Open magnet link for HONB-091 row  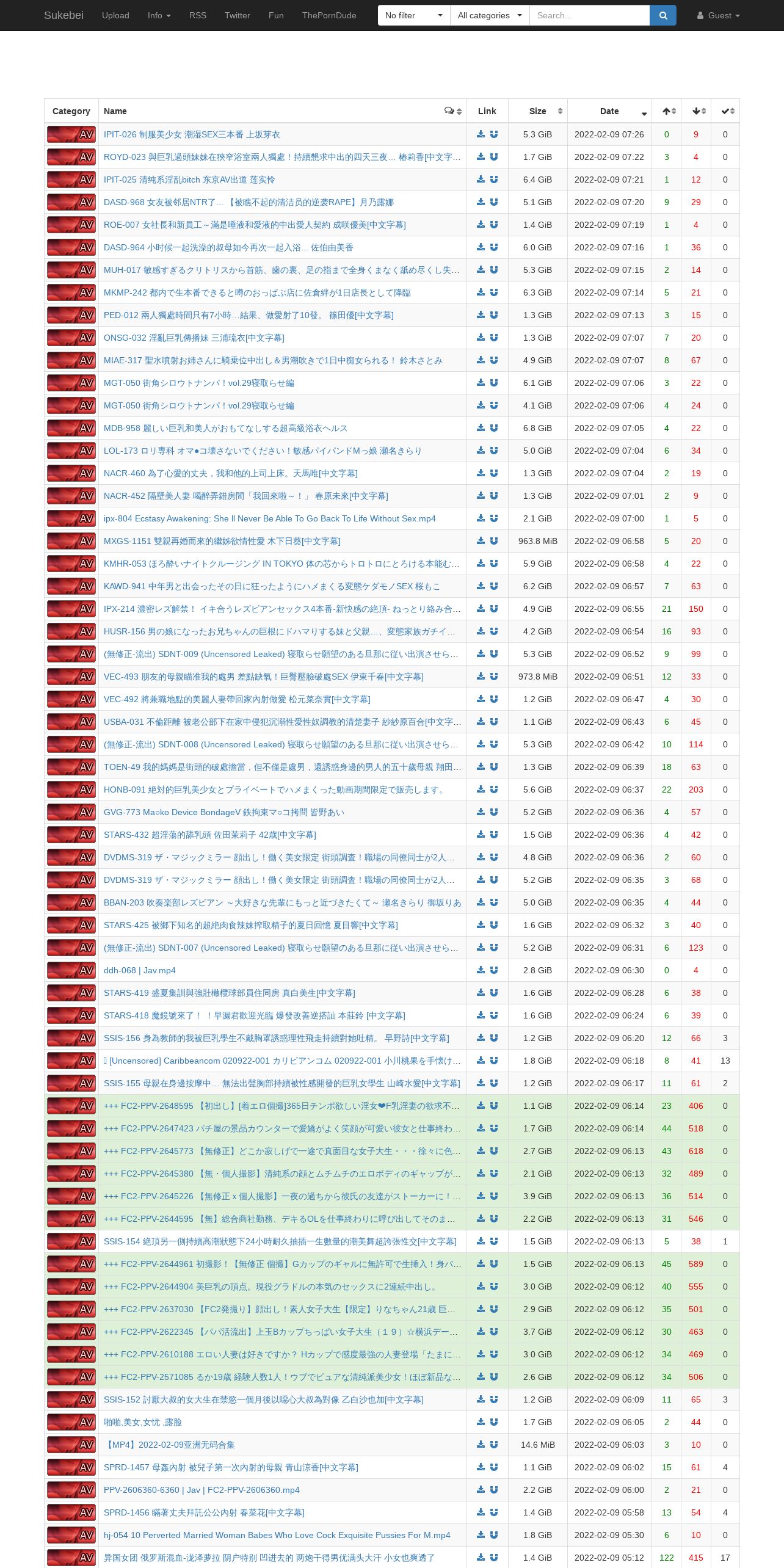(494, 789)
